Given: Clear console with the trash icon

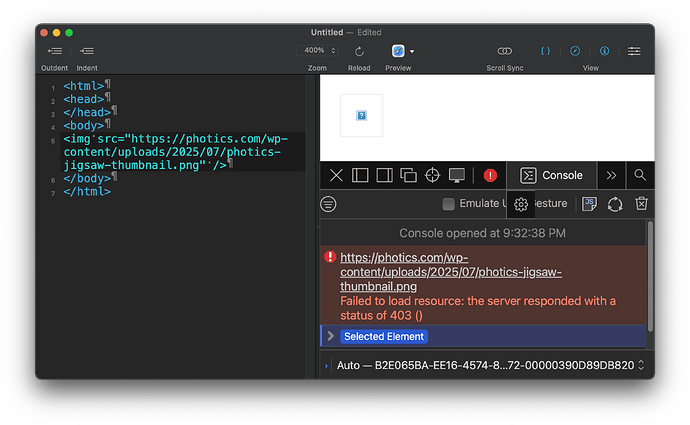Looking at the screenshot, I should coord(642,204).
